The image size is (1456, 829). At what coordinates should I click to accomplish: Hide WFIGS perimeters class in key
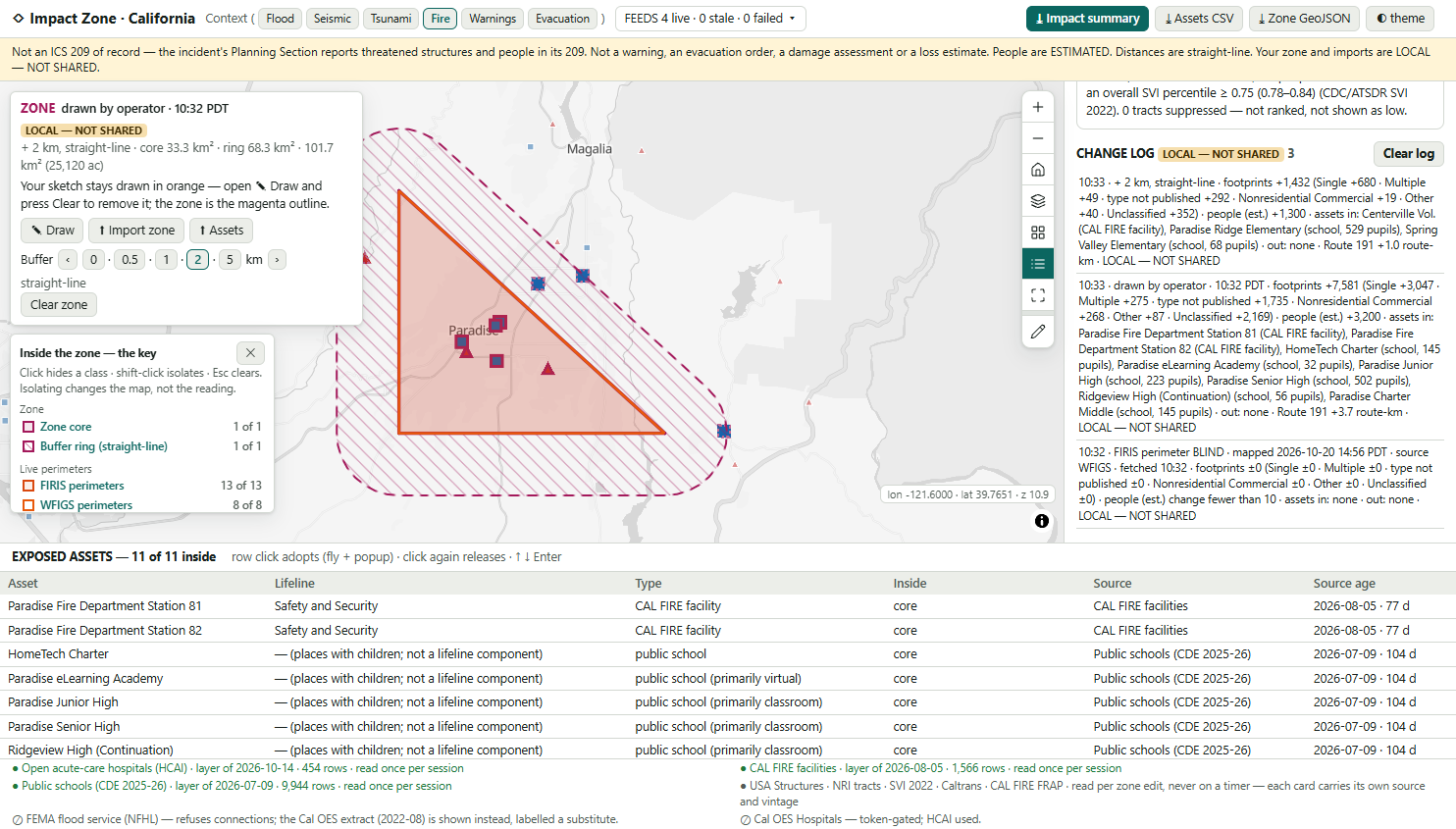pyautogui.click(x=140, y=505)
